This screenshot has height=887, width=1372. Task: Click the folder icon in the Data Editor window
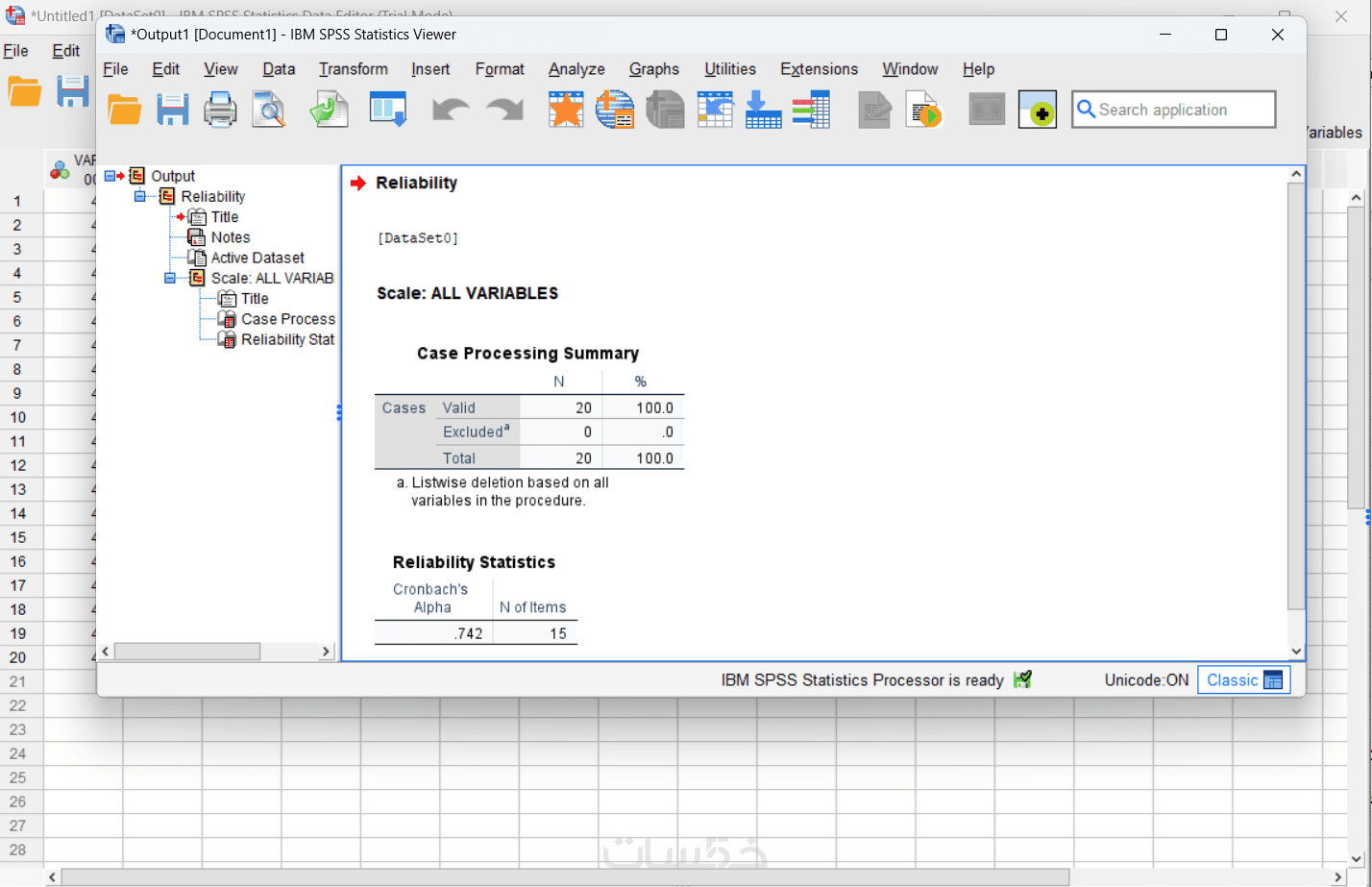[x=25, y=91]
